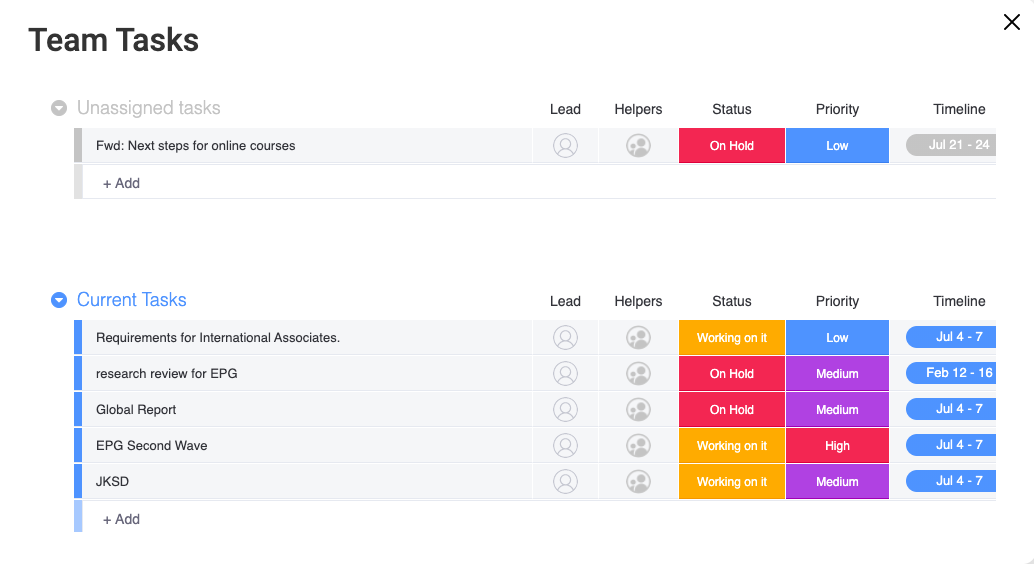The image size is (1034, 564).
Task: Open Jul 21 - 24 timeline pill
Action: pos(951,145)
